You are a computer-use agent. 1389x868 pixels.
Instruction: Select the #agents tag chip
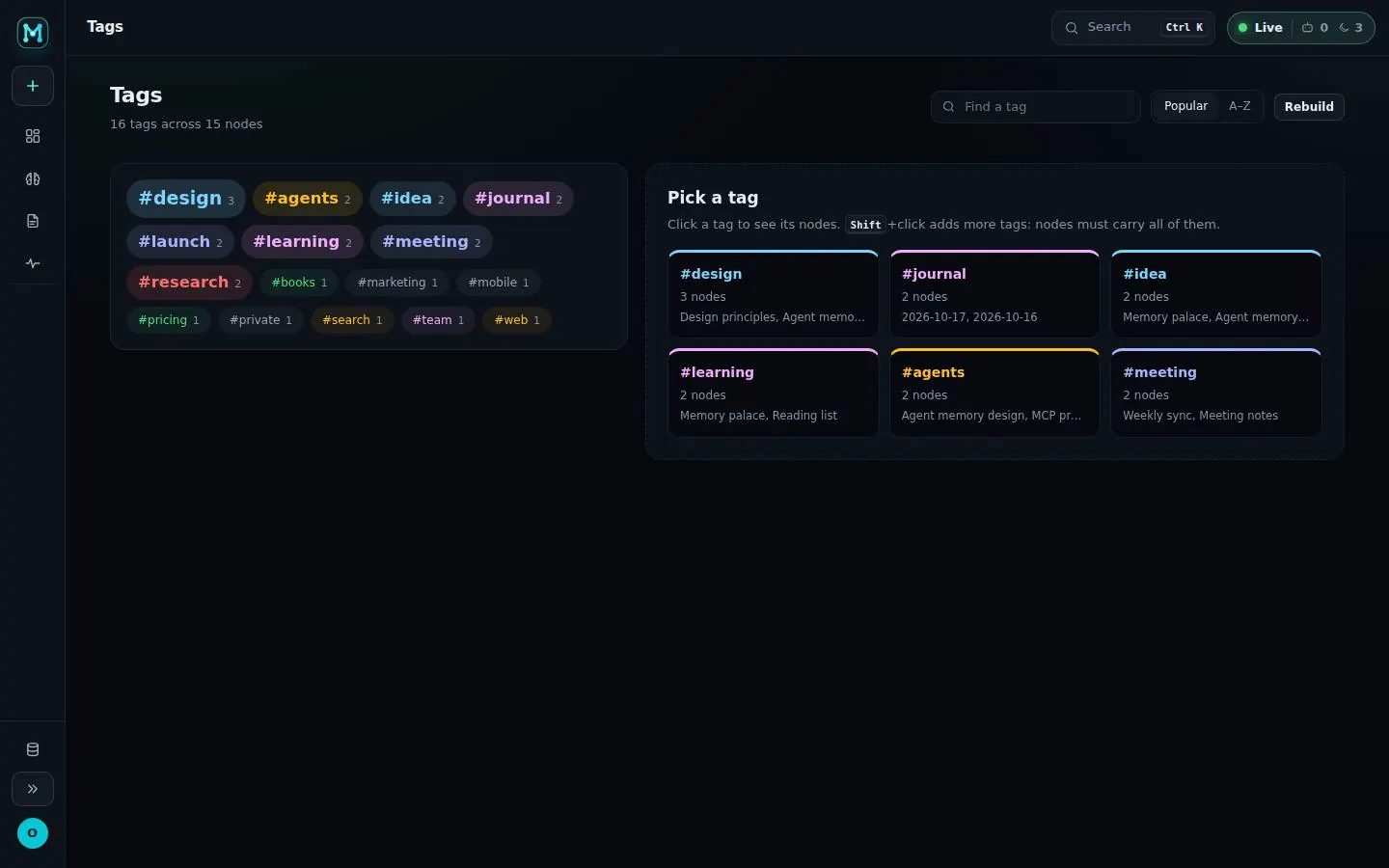(x=308, y=199)
